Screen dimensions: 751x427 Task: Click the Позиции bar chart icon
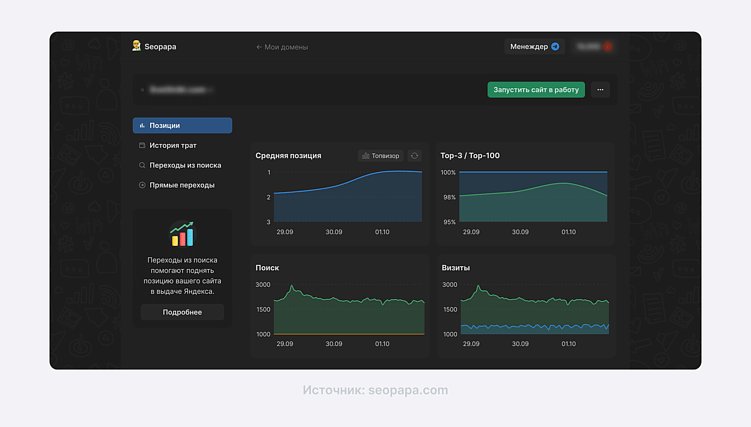click(142, 126)
